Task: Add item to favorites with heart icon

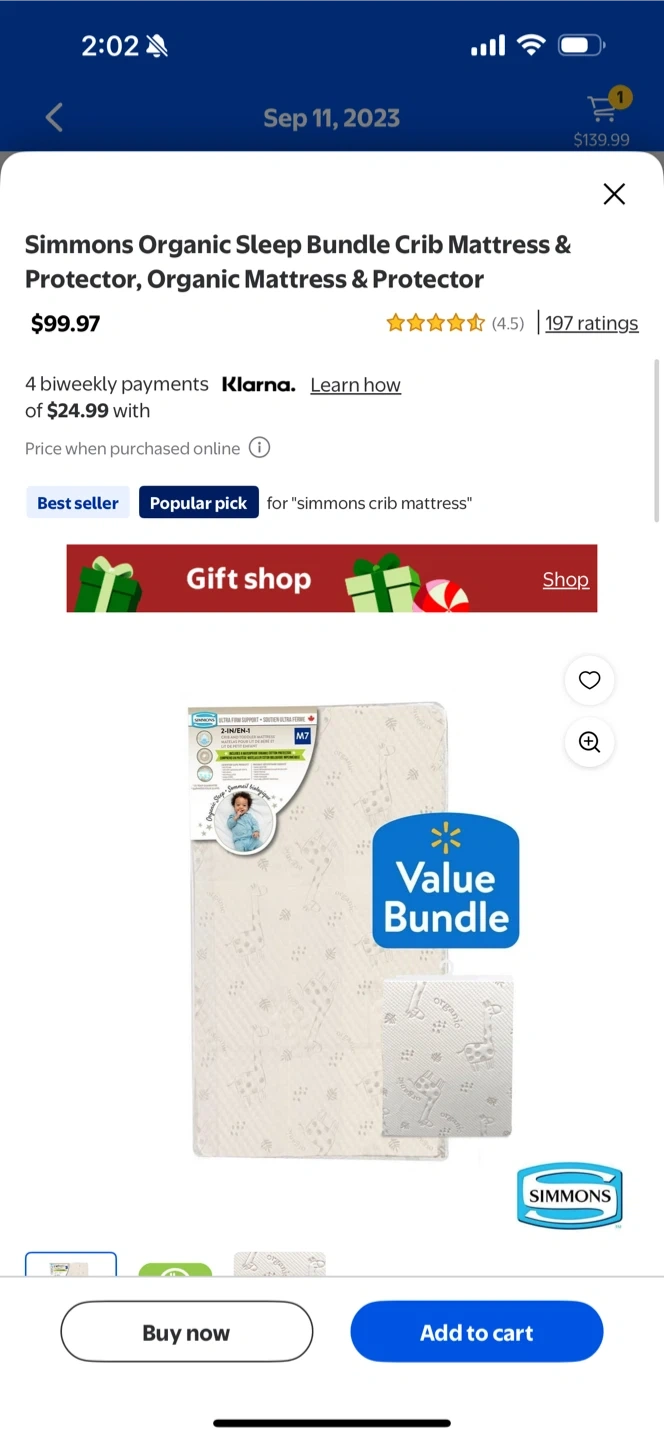Action: point(590,680)
